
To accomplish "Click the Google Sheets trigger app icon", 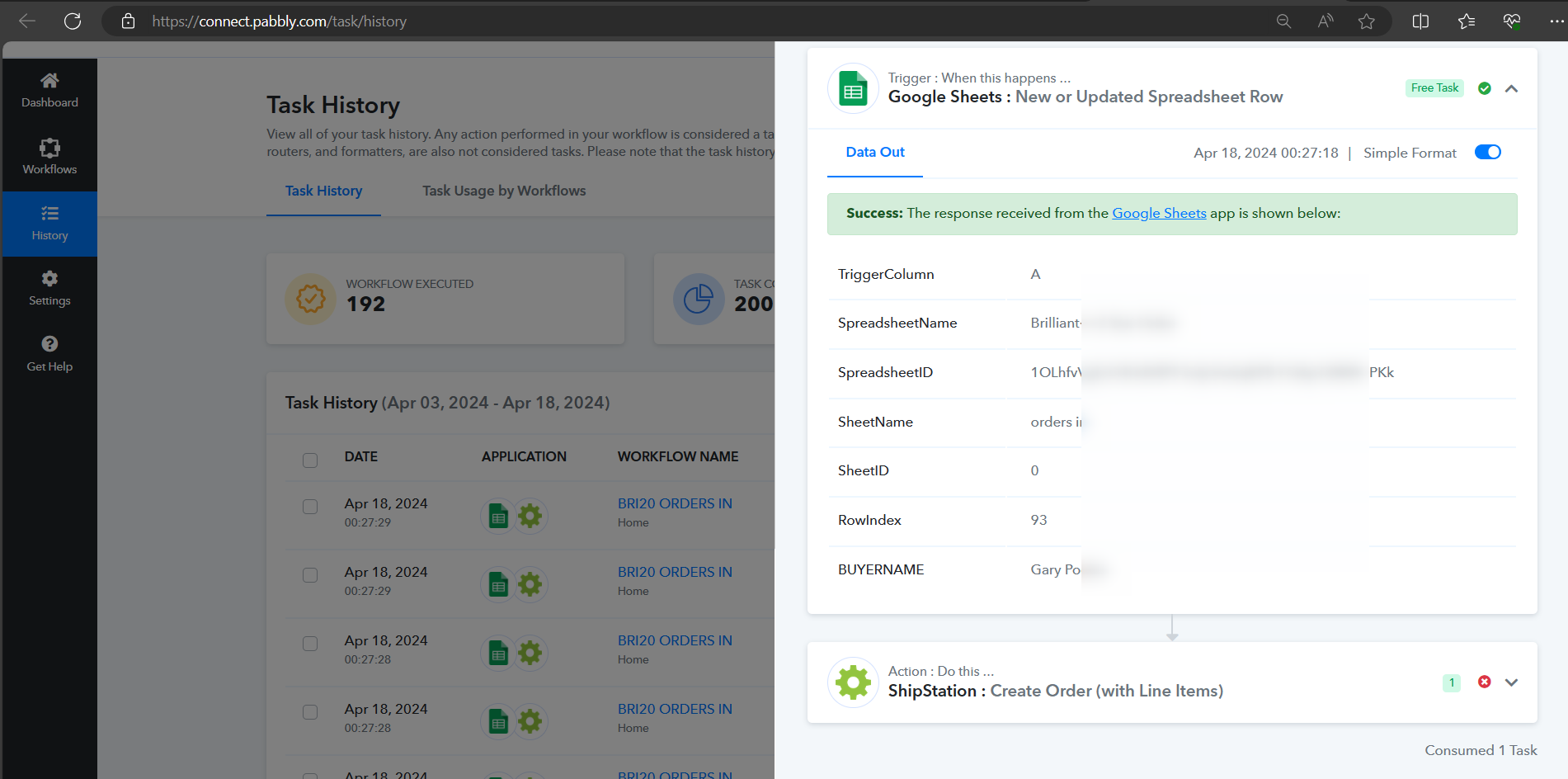I will tap(853, 88).
